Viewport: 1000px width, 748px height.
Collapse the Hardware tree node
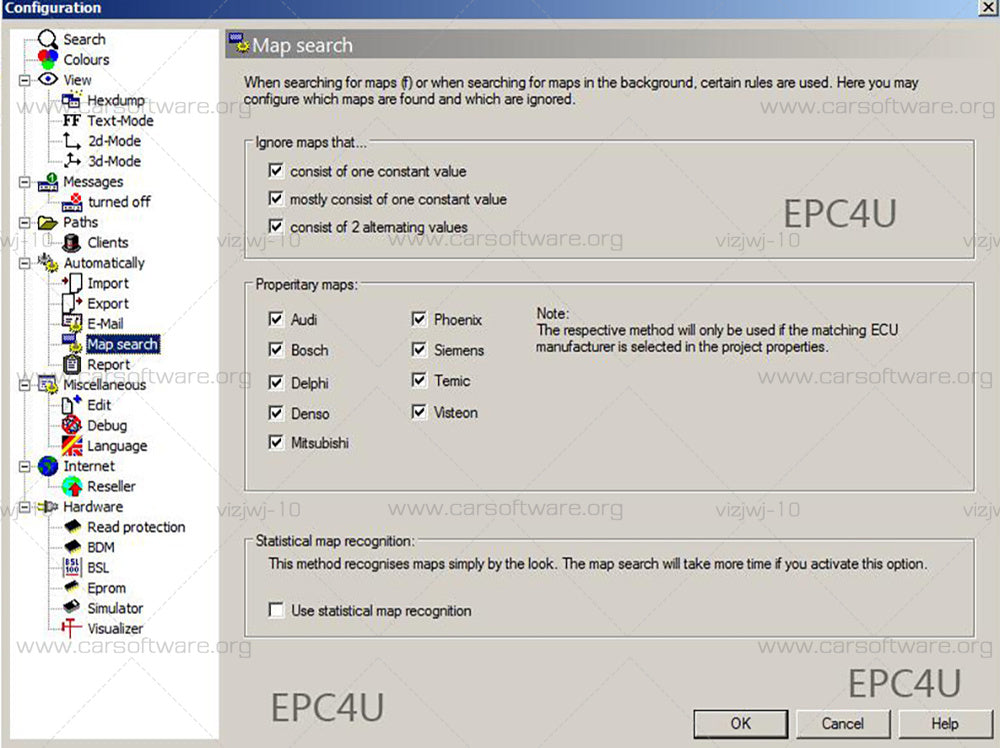[24, 507]
